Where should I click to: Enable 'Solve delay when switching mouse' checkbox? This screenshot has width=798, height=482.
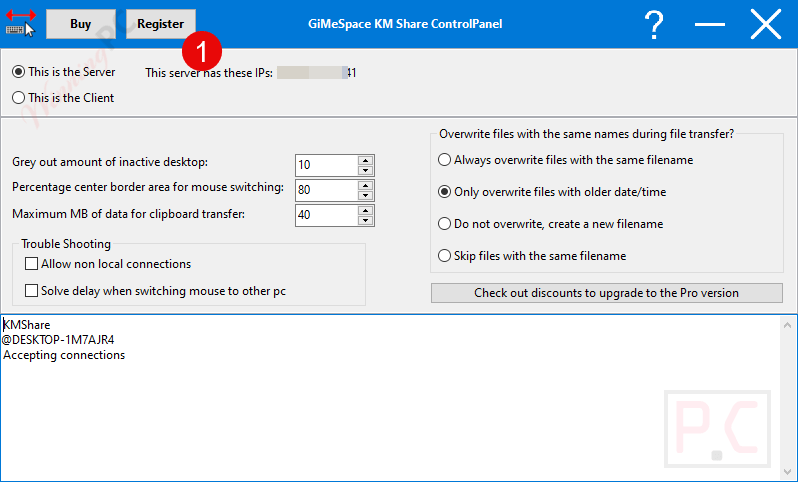pyautogui.click(x=156, y=291)
